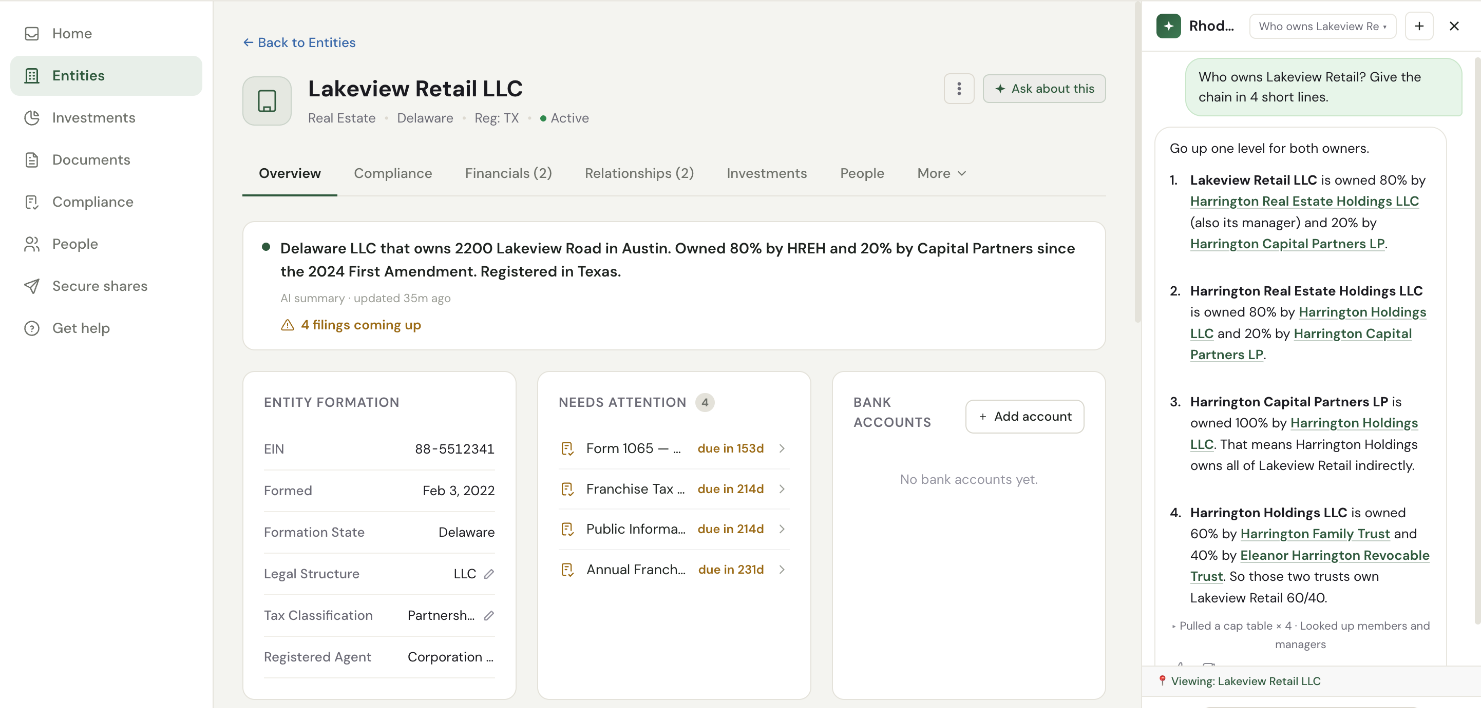The height and width of the screenshot is (708, 1481).
Task: Click the Form 1065 filing icon
Action: coord(567,448)
